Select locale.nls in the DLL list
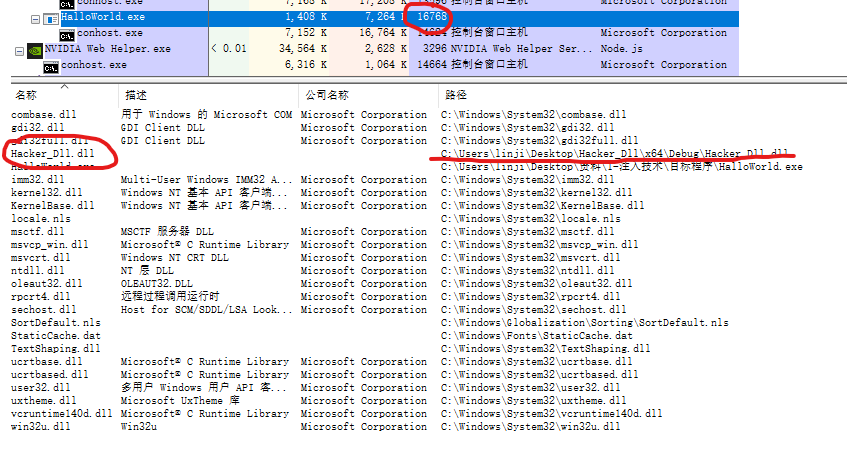The width and height of the screenshot is (847, 466). click(x=41, y=218)
